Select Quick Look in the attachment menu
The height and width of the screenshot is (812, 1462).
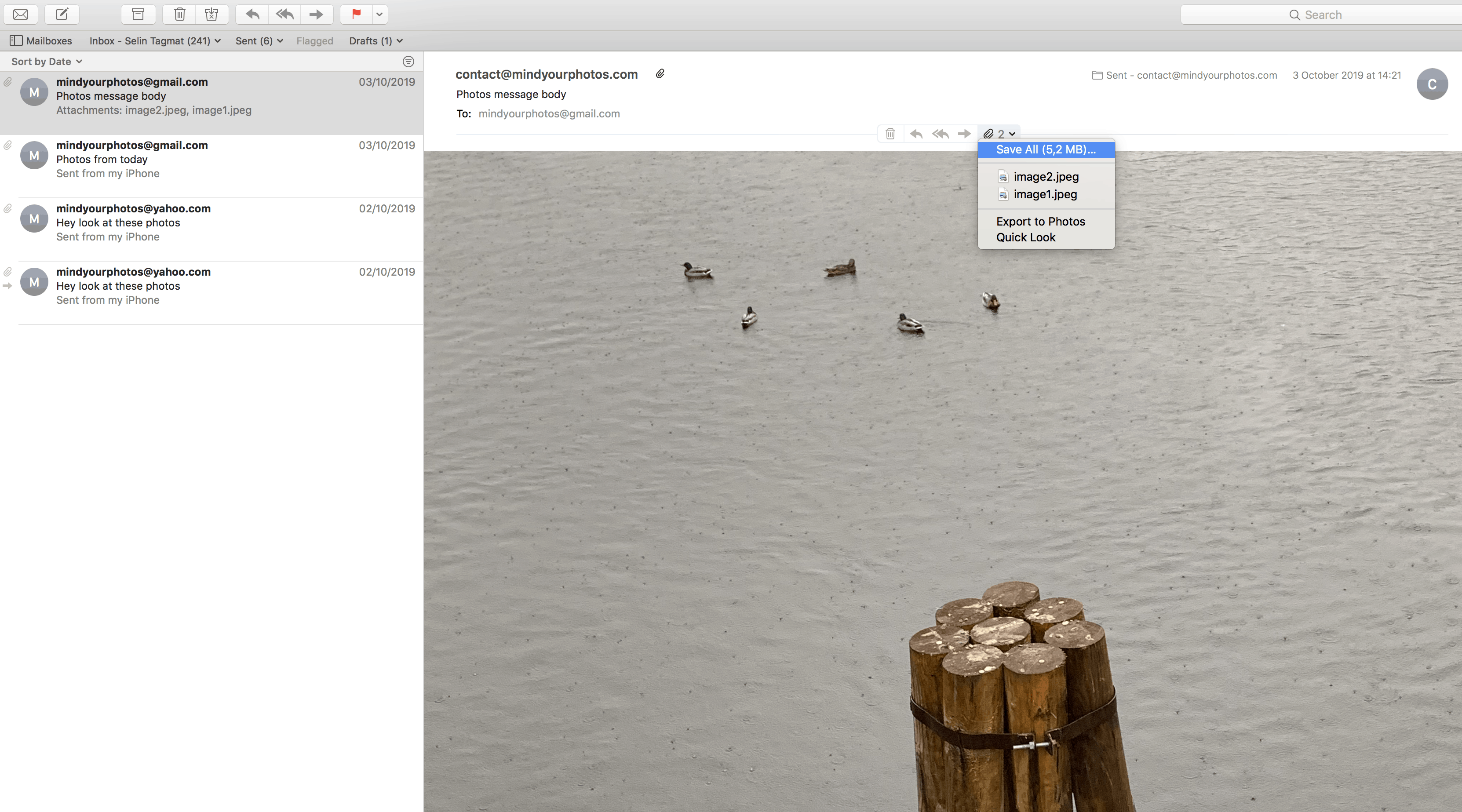point(1026,237)
